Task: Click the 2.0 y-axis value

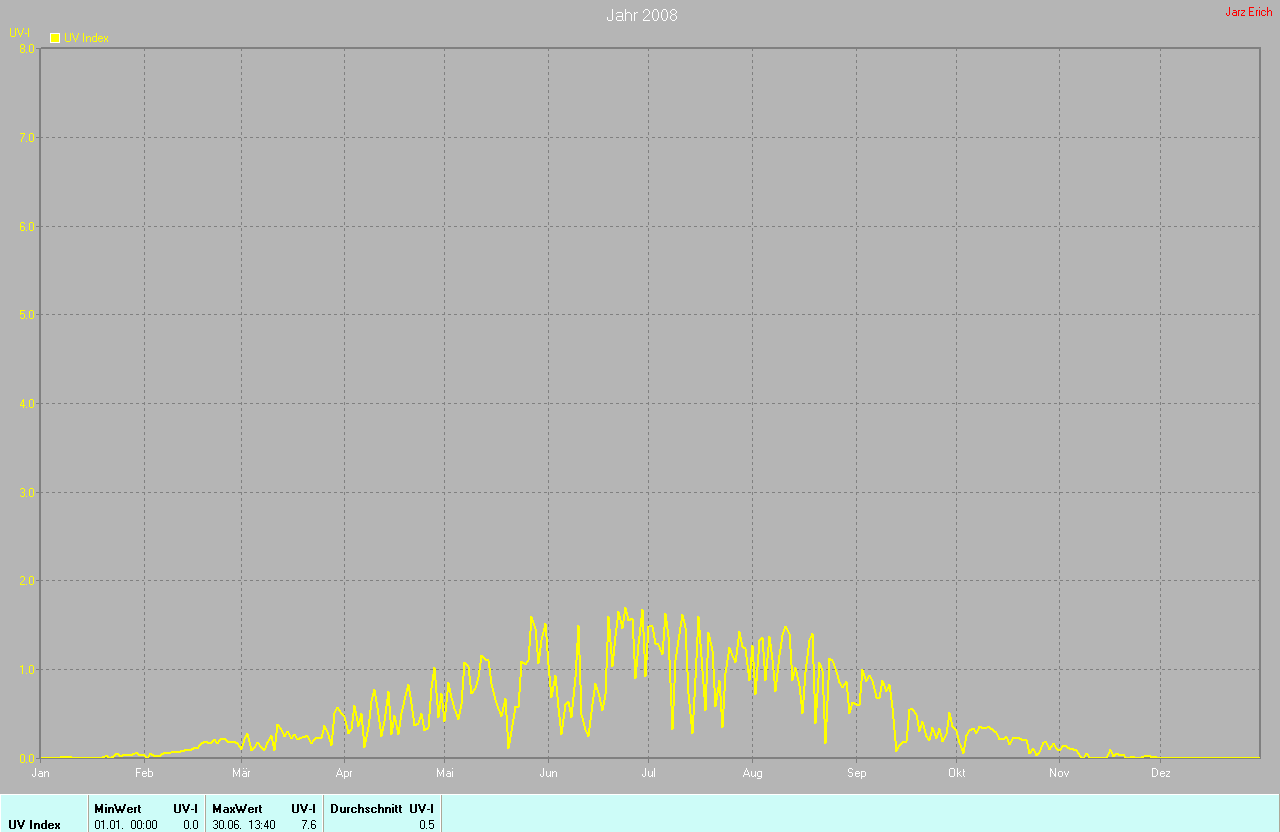Action: point(27,580)
